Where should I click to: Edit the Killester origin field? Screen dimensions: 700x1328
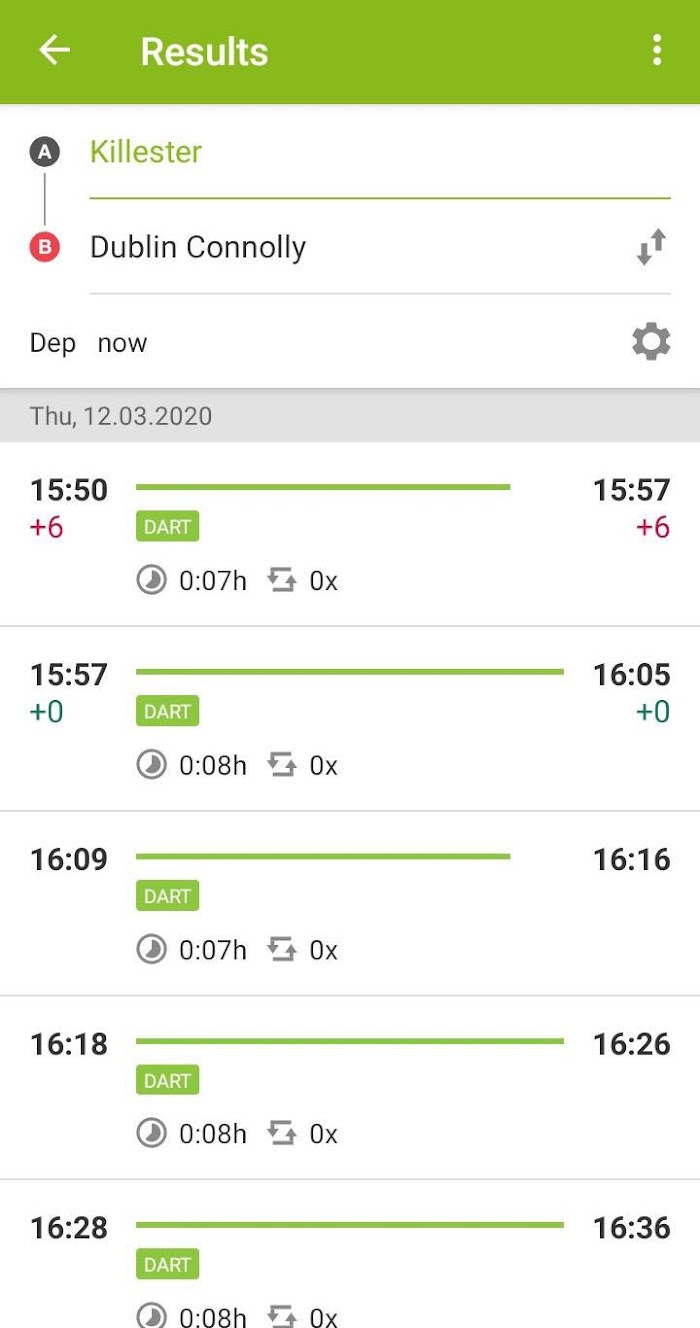(380, 152)
